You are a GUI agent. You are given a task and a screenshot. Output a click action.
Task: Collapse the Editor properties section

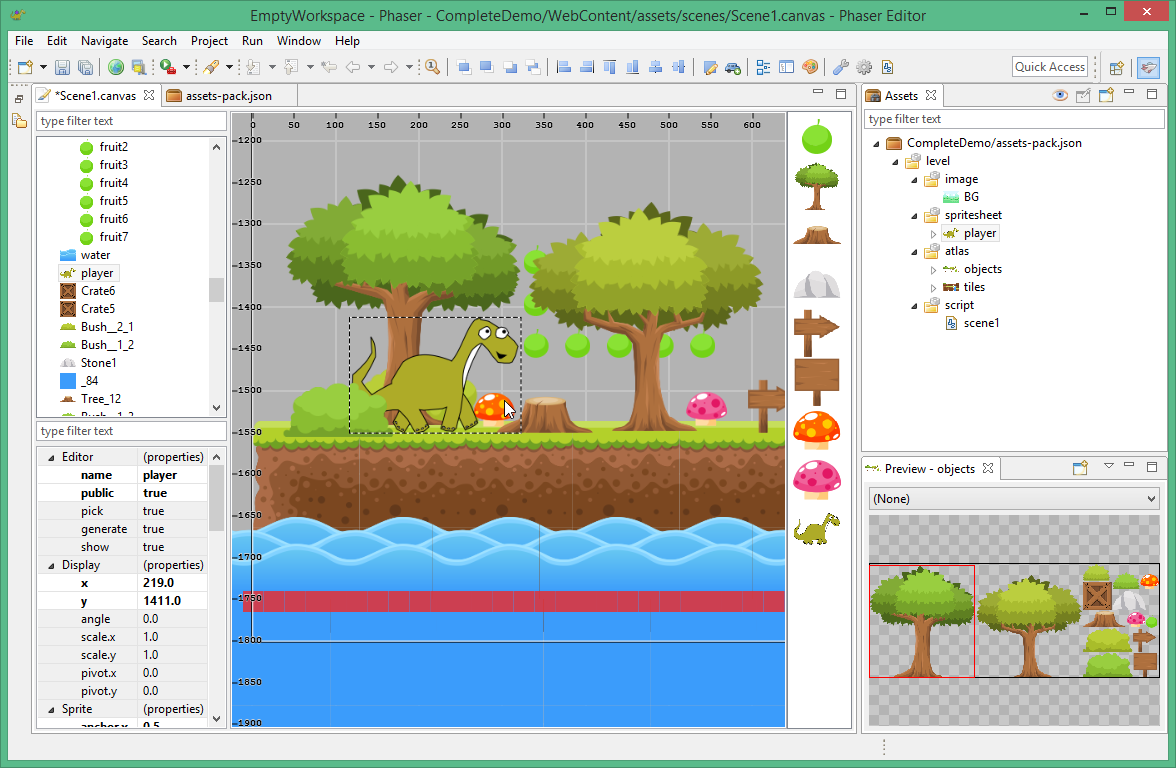point(51,458)
